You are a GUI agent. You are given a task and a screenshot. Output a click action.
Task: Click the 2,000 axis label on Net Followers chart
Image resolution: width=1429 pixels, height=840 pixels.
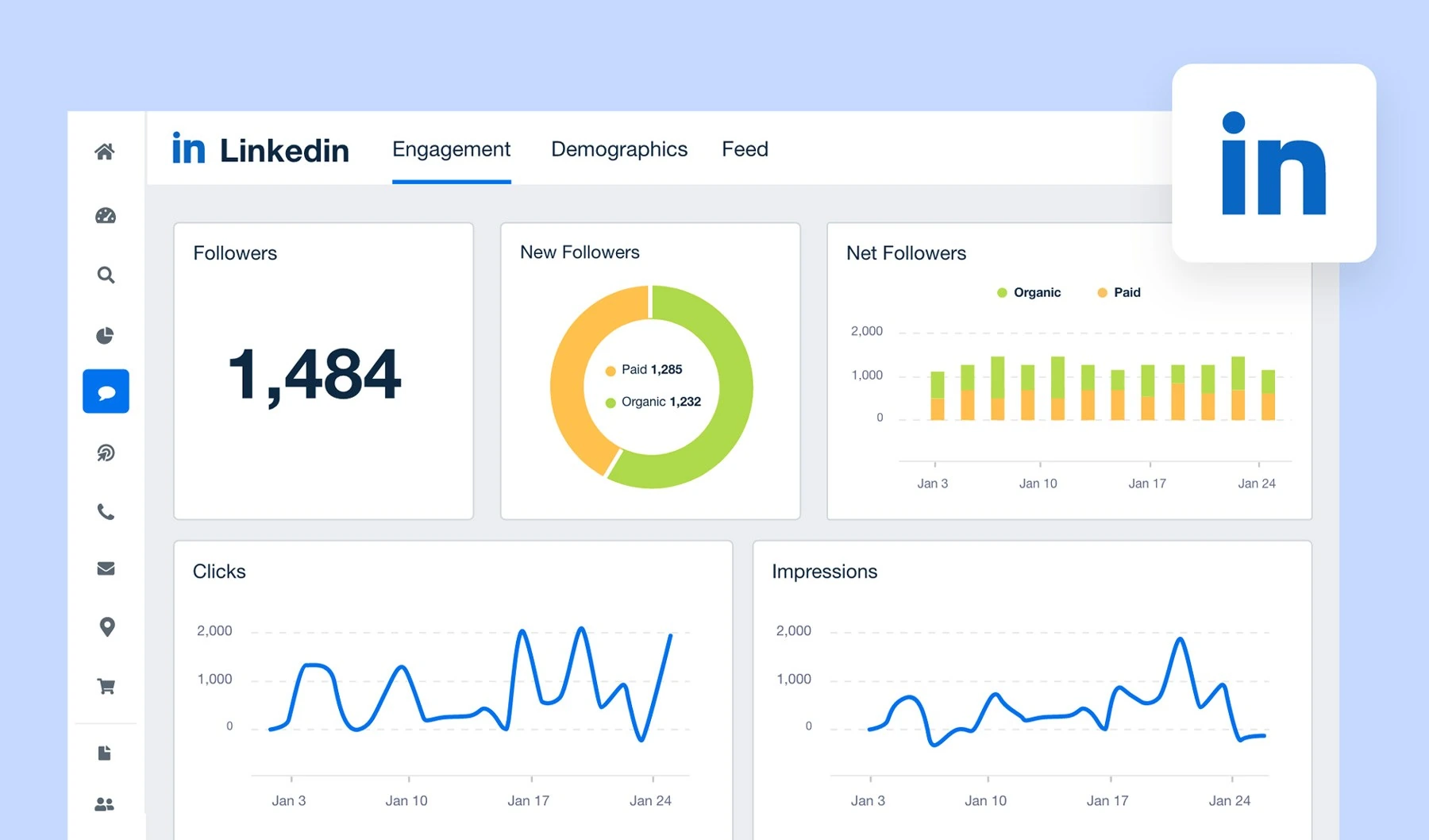pyautogui.click(x=867, y=331)
